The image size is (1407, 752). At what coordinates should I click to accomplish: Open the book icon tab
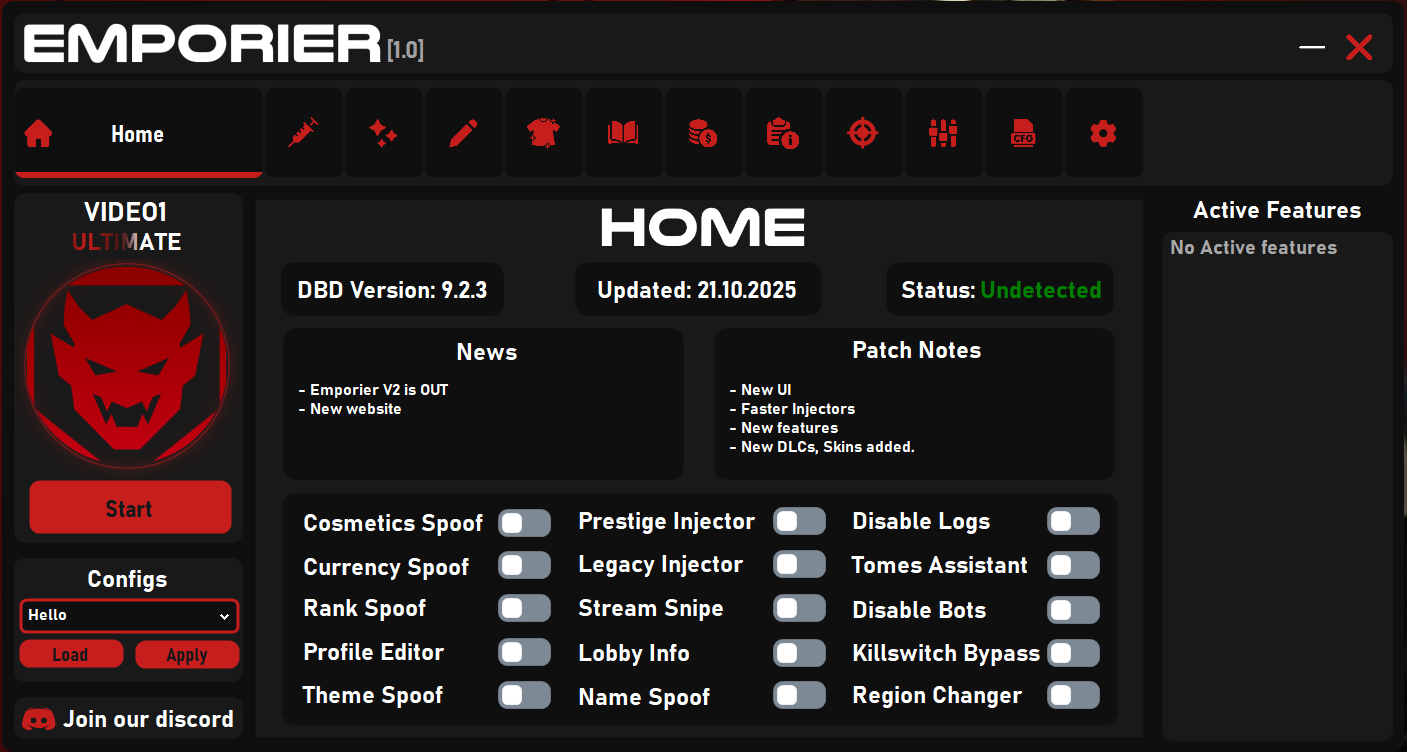[623, 133]
